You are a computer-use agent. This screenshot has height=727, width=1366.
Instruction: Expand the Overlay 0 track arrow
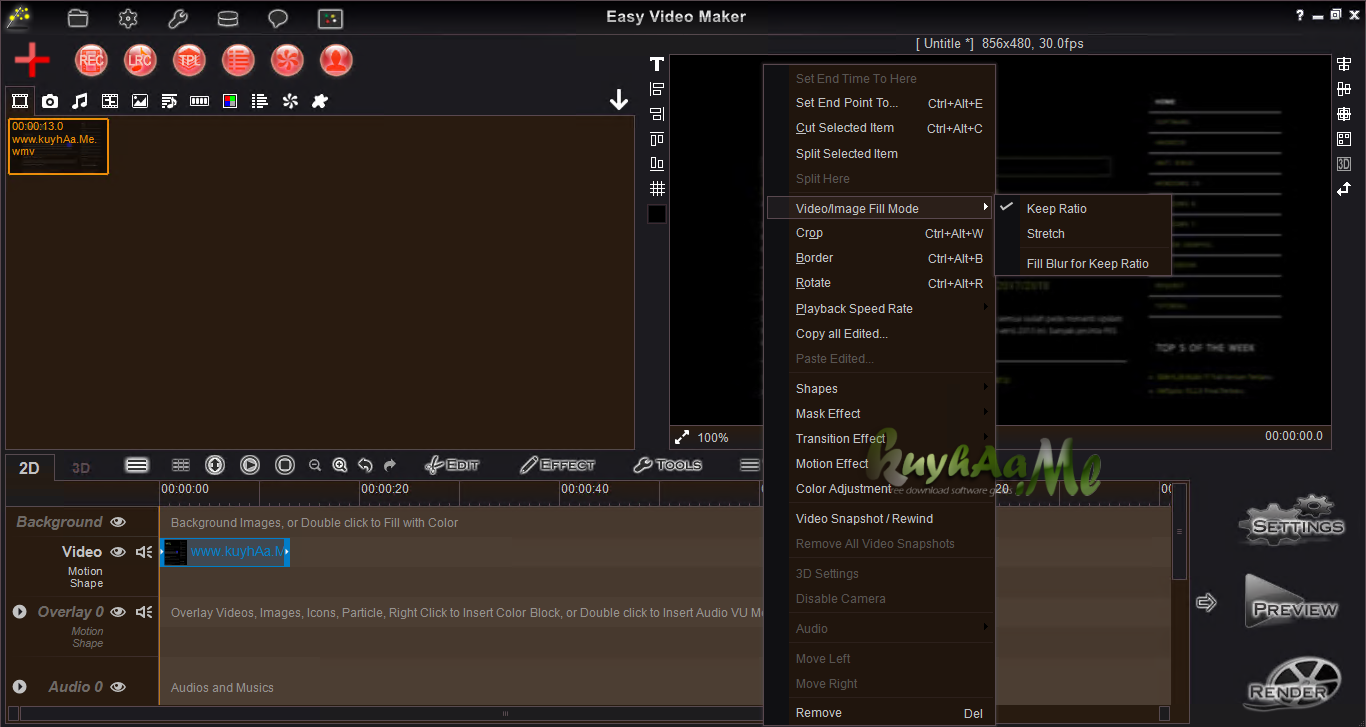click(x=19, y=611)
